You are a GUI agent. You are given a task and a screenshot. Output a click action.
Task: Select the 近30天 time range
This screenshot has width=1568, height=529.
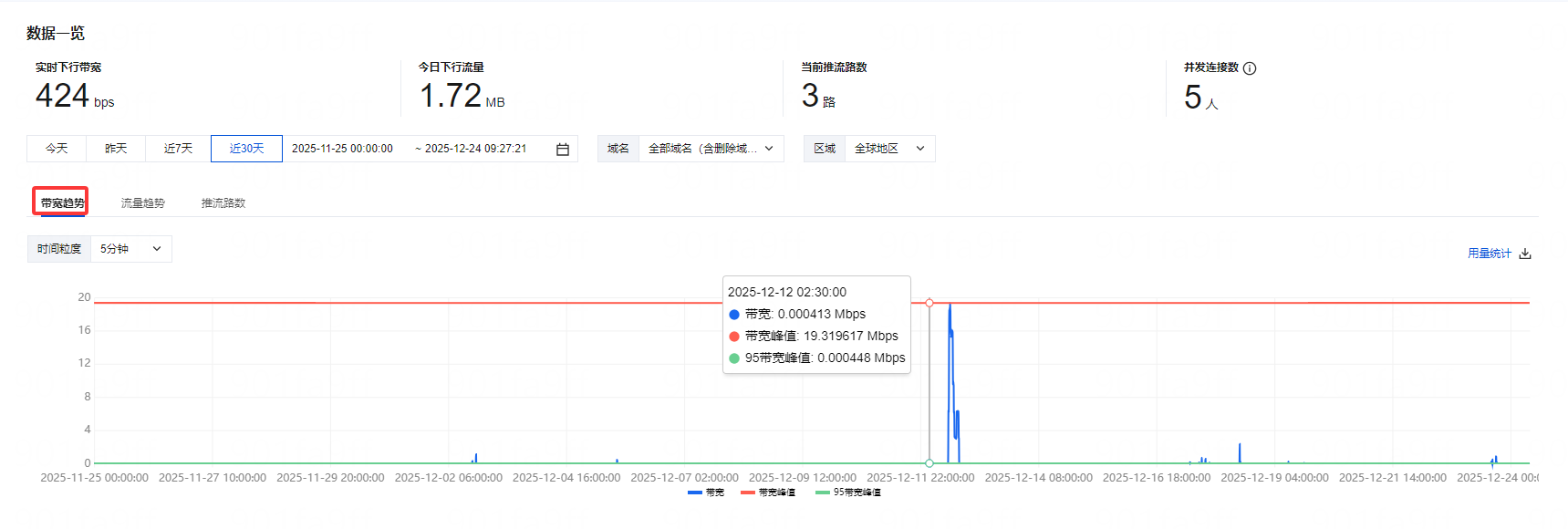pyautogui.click(x=246, y=149)
